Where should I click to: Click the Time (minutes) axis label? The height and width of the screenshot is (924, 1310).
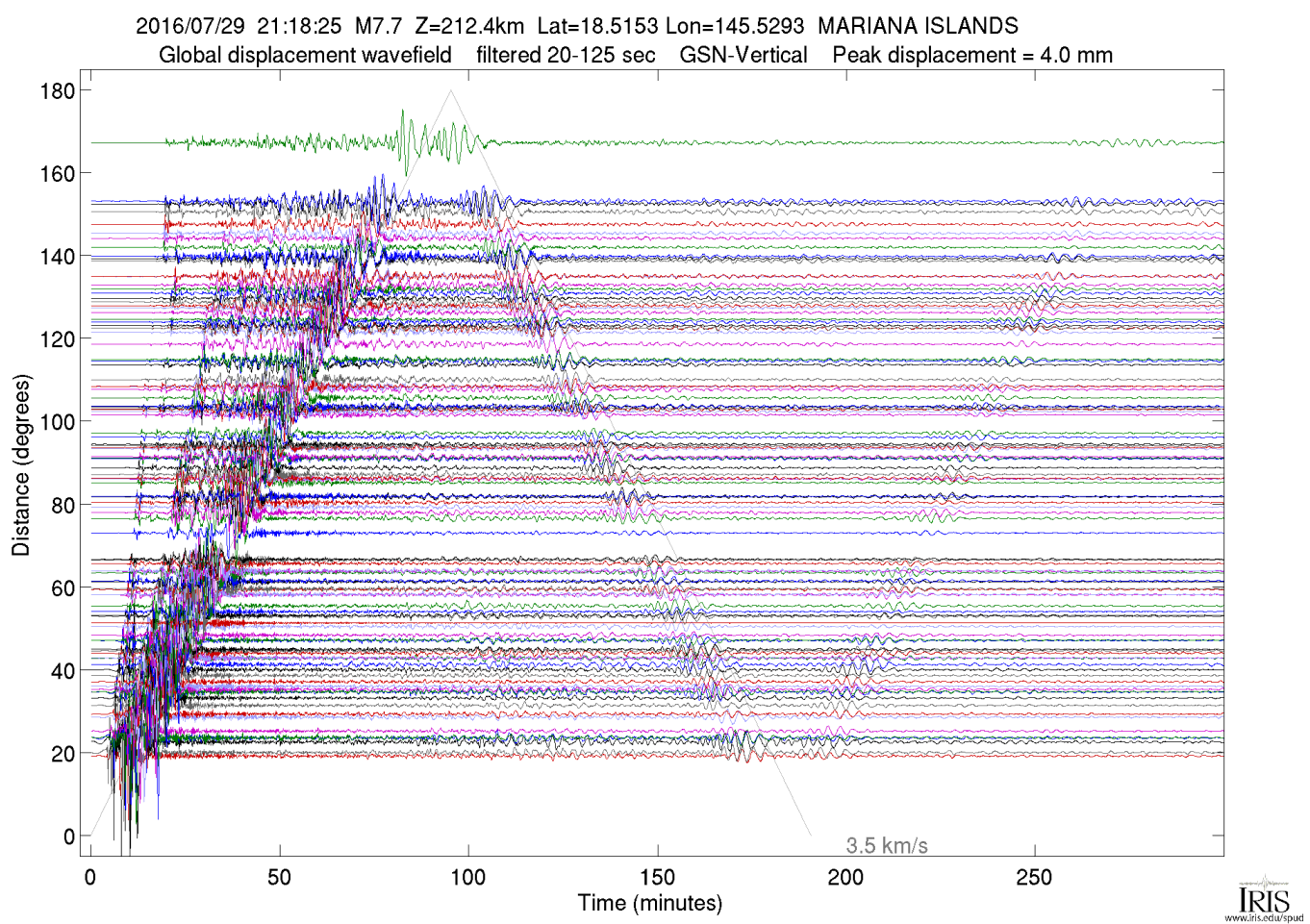pyautogui.click(x=649, y=903)
